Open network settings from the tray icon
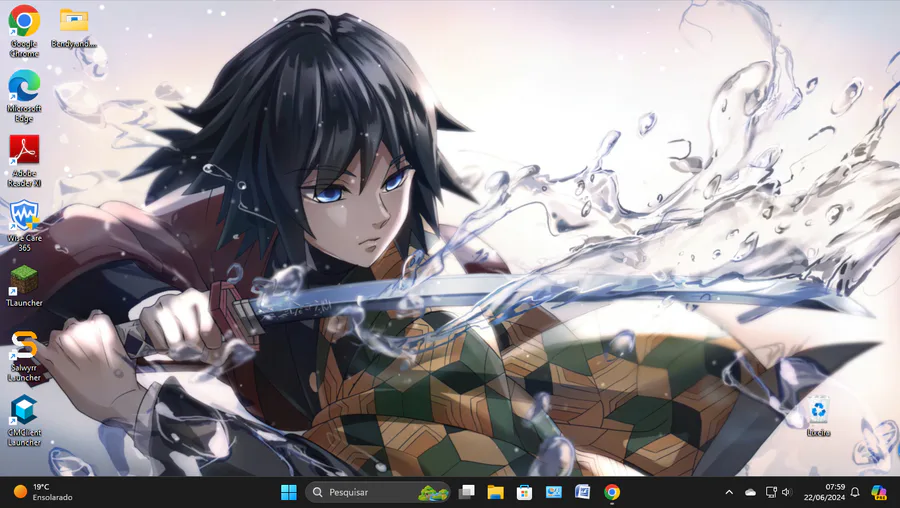900x508 pixels. (x=771, y=492)
